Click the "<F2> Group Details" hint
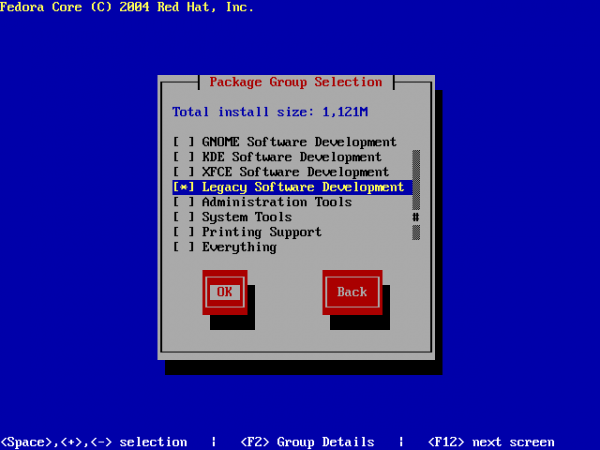Viewport: 600px width, 450px height. pyautogui.click(x=307, y=442)
